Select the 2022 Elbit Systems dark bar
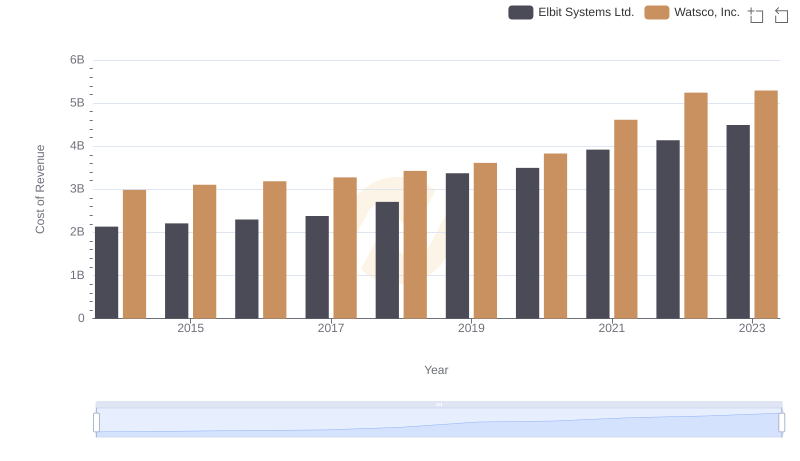The image size is (800, 461). pos(668,229)
